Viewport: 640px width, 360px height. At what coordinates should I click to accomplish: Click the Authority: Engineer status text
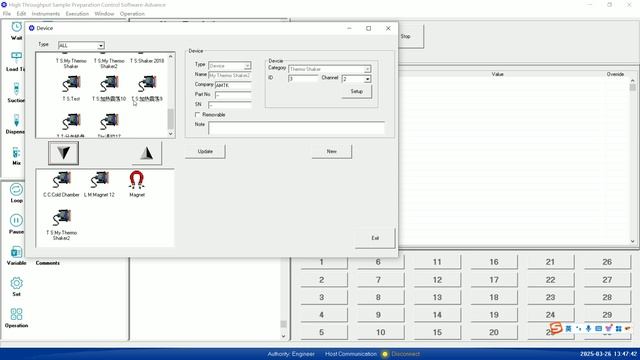pyautogui.click(x=291, y=354)
